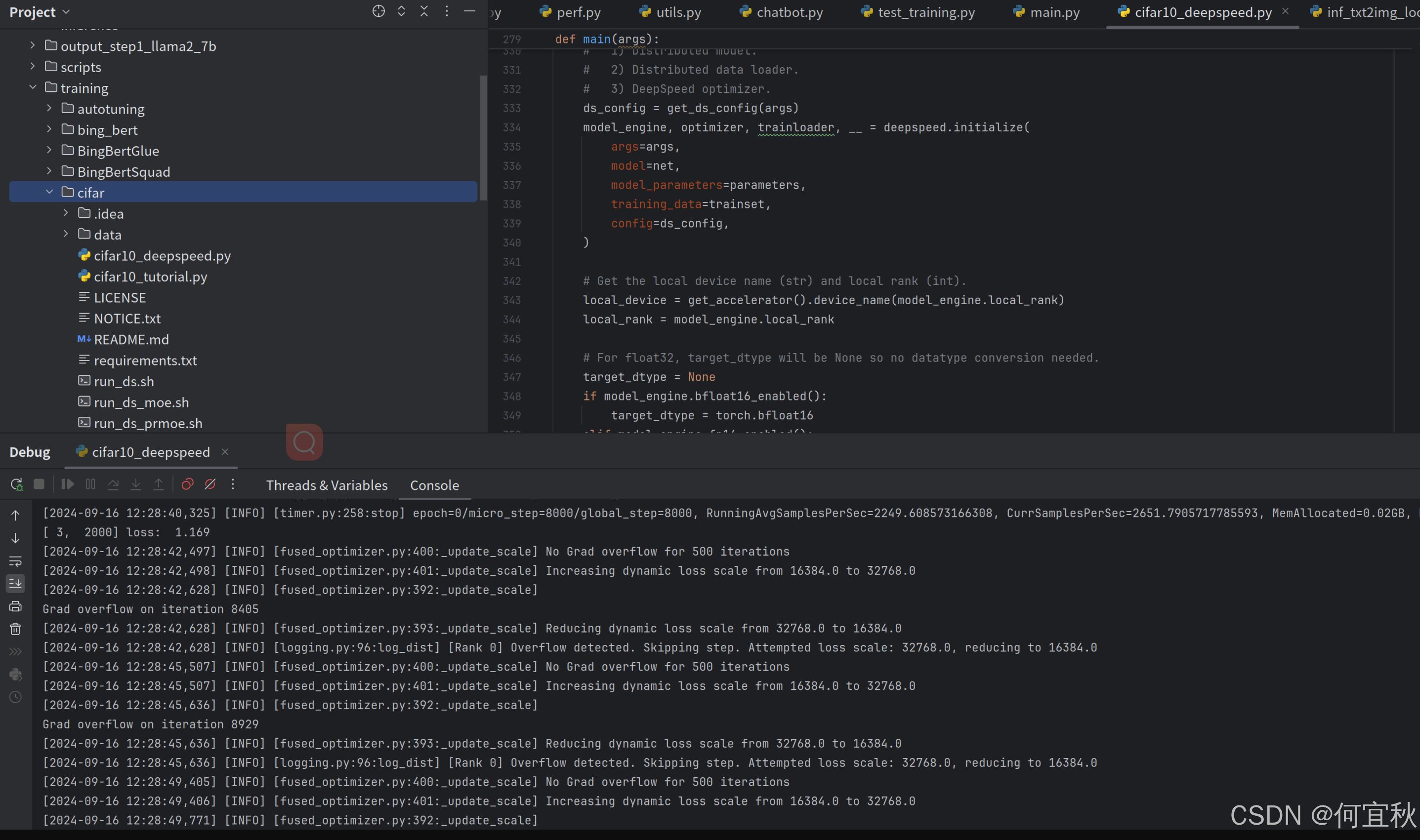Screen dimensions: 1420x840
Task: Toggle soft-wrap in the console
Action: 15,561
